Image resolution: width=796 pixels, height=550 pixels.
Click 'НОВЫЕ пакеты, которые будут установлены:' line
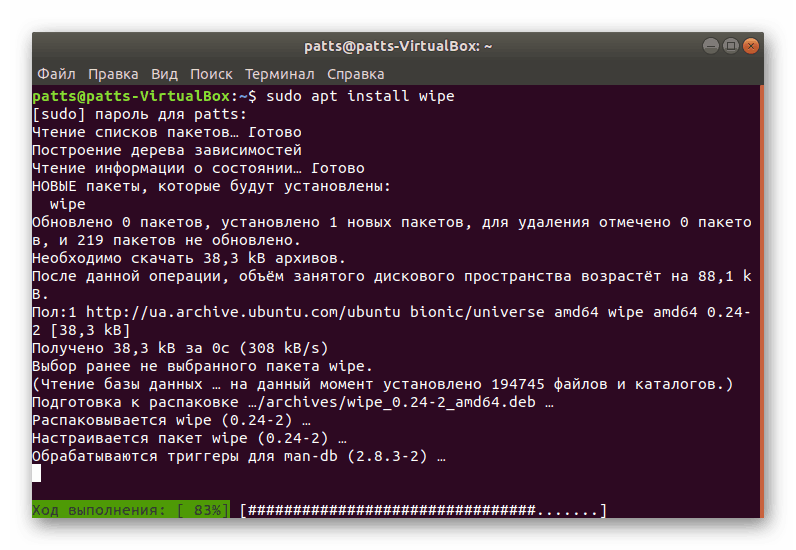pyautogui.click(x=211, y=186)
